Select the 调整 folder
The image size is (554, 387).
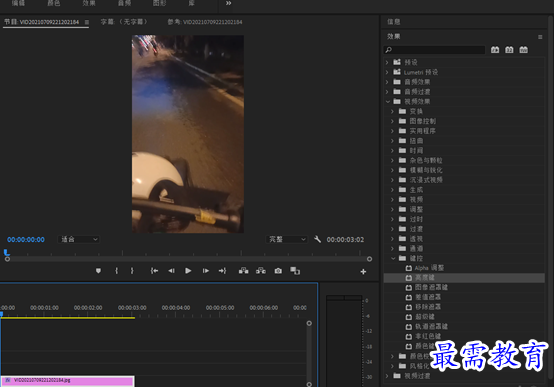point(416,209)
